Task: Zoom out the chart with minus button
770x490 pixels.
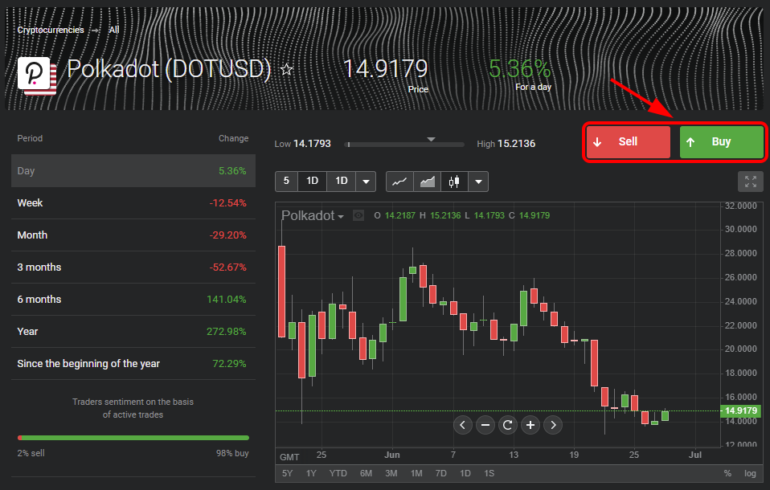Action: tap(485, 425)
